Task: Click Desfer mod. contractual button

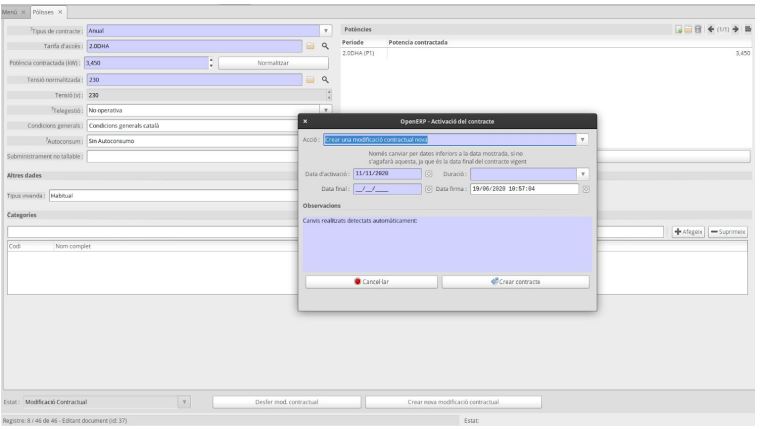Action: pyautogui.click(x=286, y=402)
